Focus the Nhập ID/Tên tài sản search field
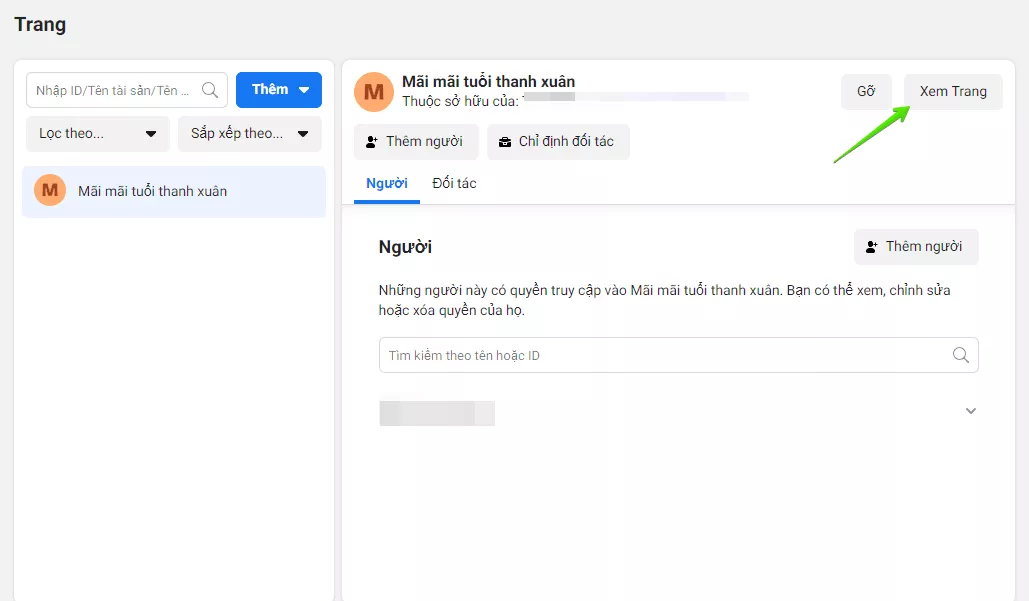Image resolution: width=1029 pixels, height=601 pixels. pyautogui.click(x=115, y=90)
